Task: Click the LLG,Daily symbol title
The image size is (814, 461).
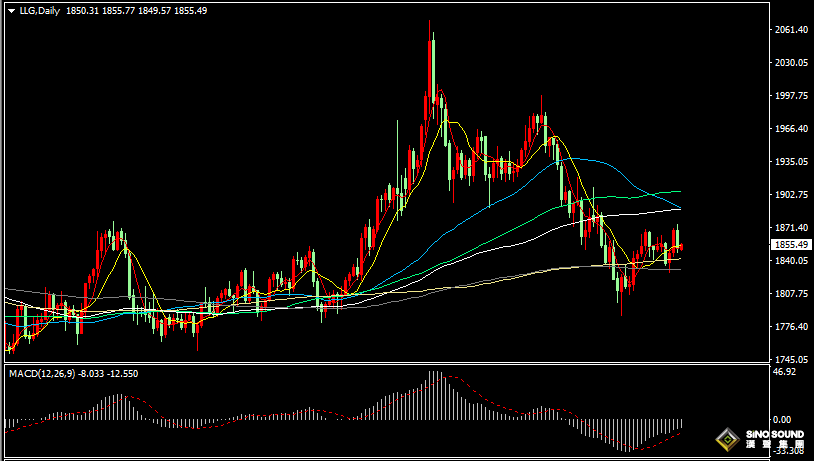Action: 39,10
